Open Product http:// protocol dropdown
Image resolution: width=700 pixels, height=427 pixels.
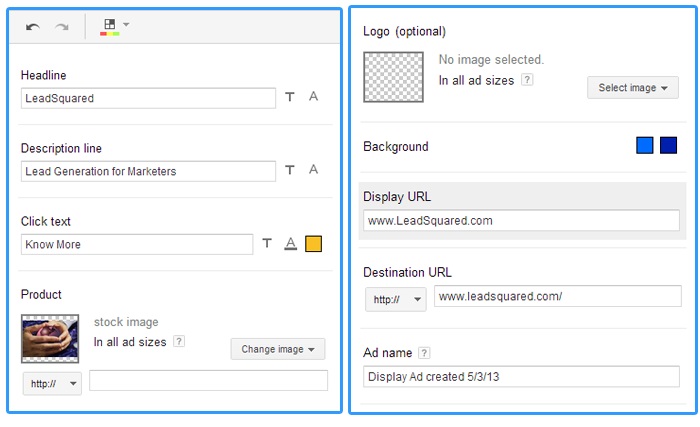pos(52,384)
